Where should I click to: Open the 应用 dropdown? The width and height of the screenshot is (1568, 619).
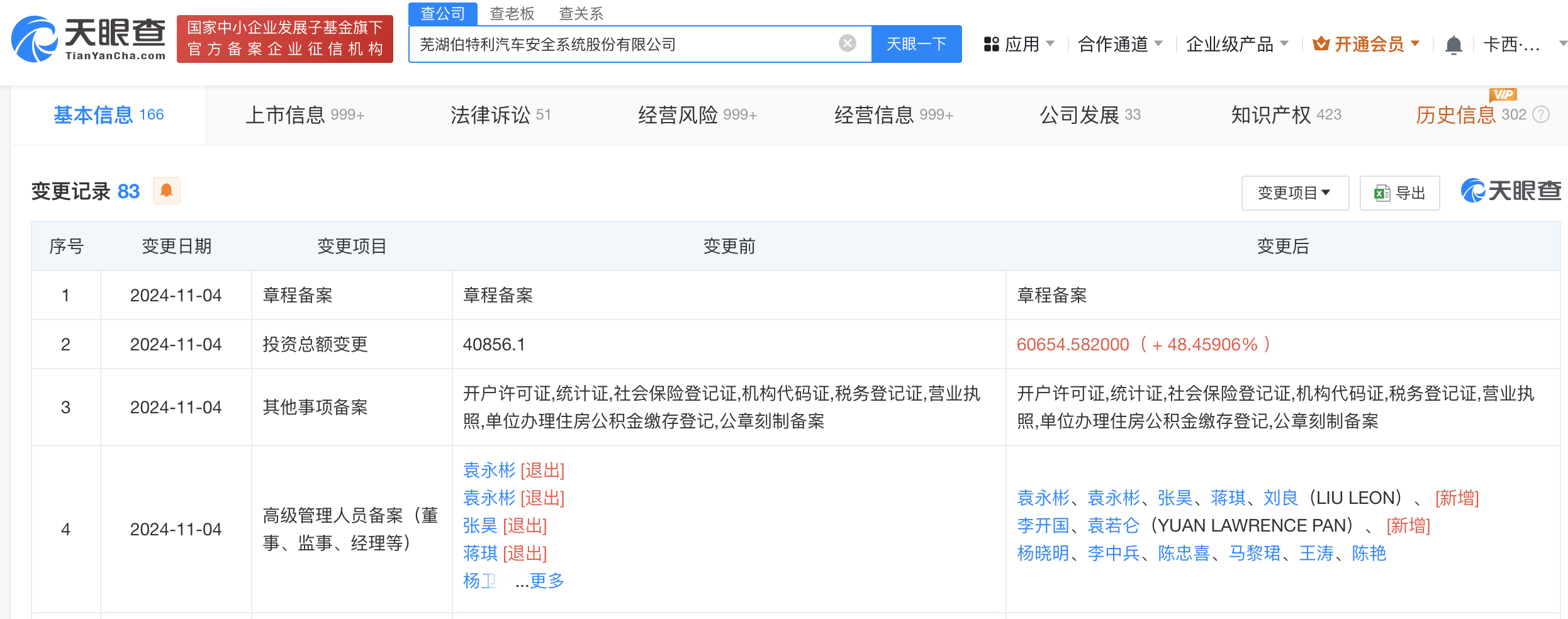click(x=1019, y=44)
